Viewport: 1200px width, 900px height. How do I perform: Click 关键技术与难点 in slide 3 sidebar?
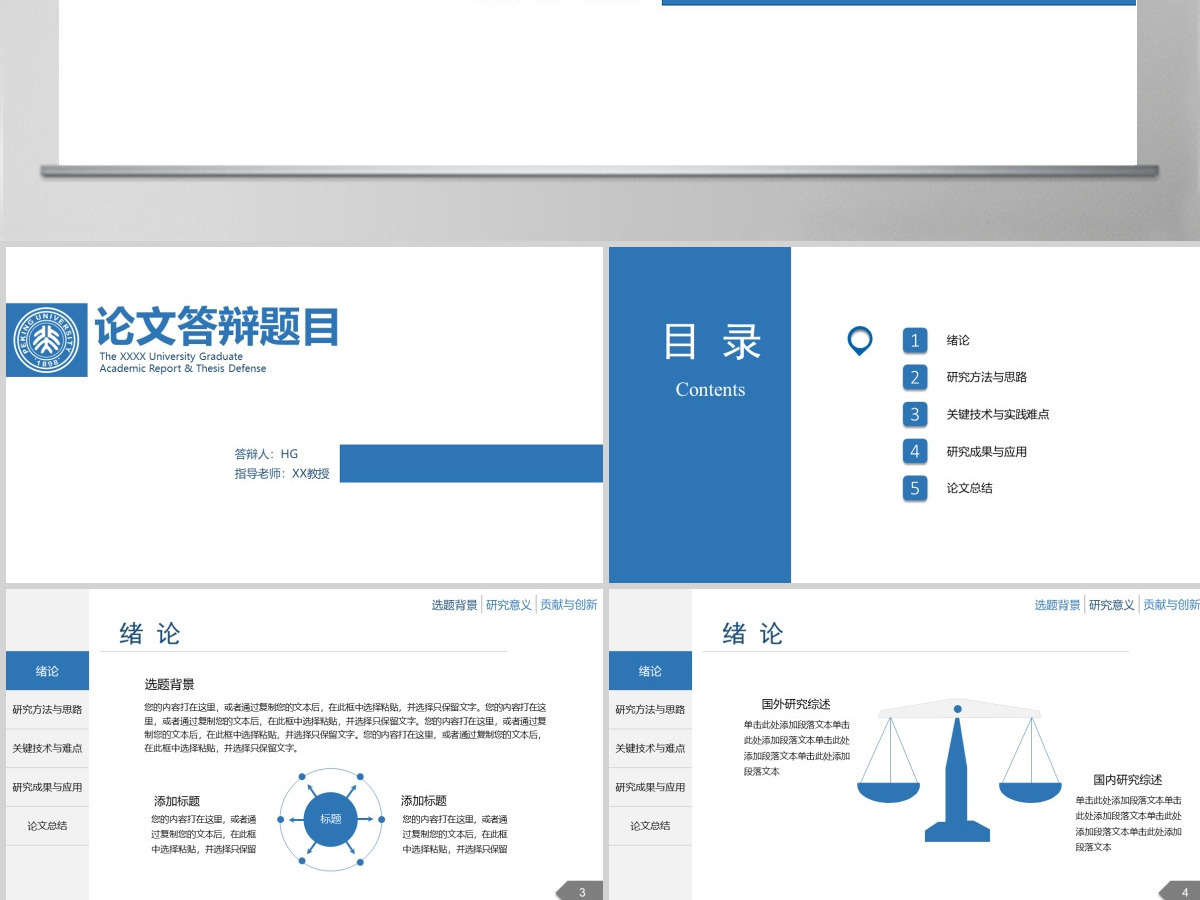pyautogui.click(x=47, y=749)
